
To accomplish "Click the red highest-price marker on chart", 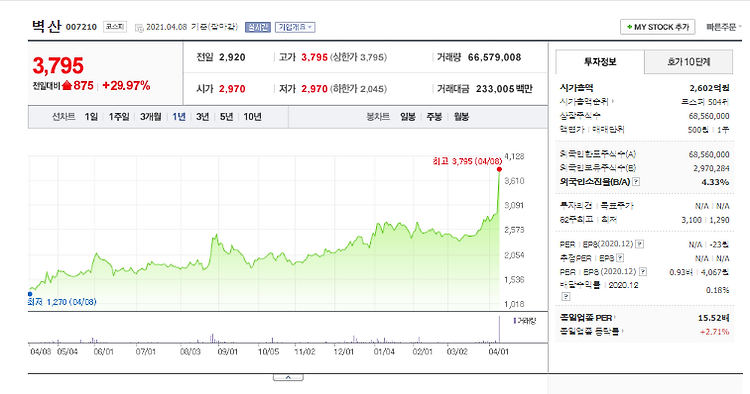I will click(x=499, y=169).
